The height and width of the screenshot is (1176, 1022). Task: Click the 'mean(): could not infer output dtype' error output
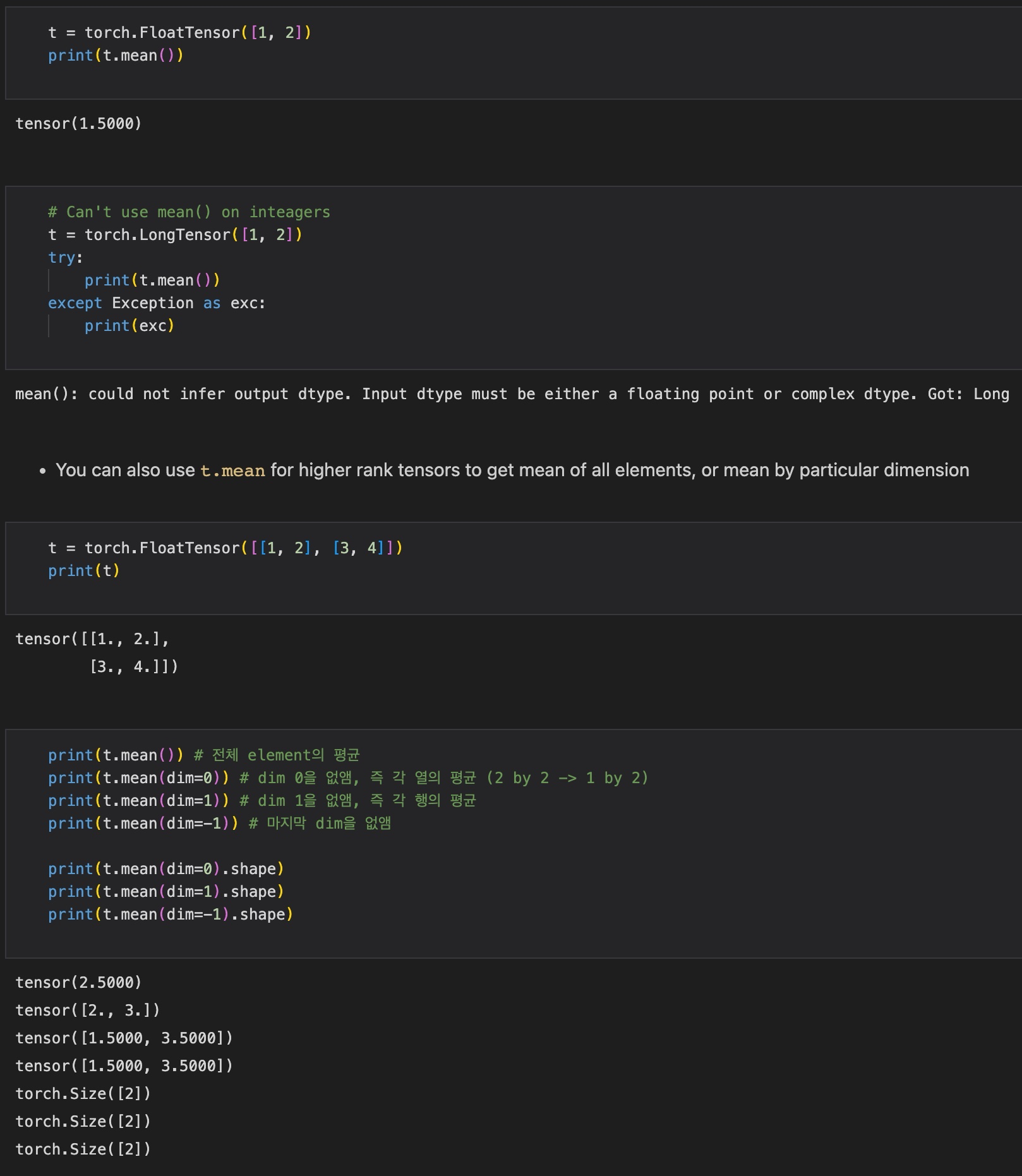tap(512, 394)
